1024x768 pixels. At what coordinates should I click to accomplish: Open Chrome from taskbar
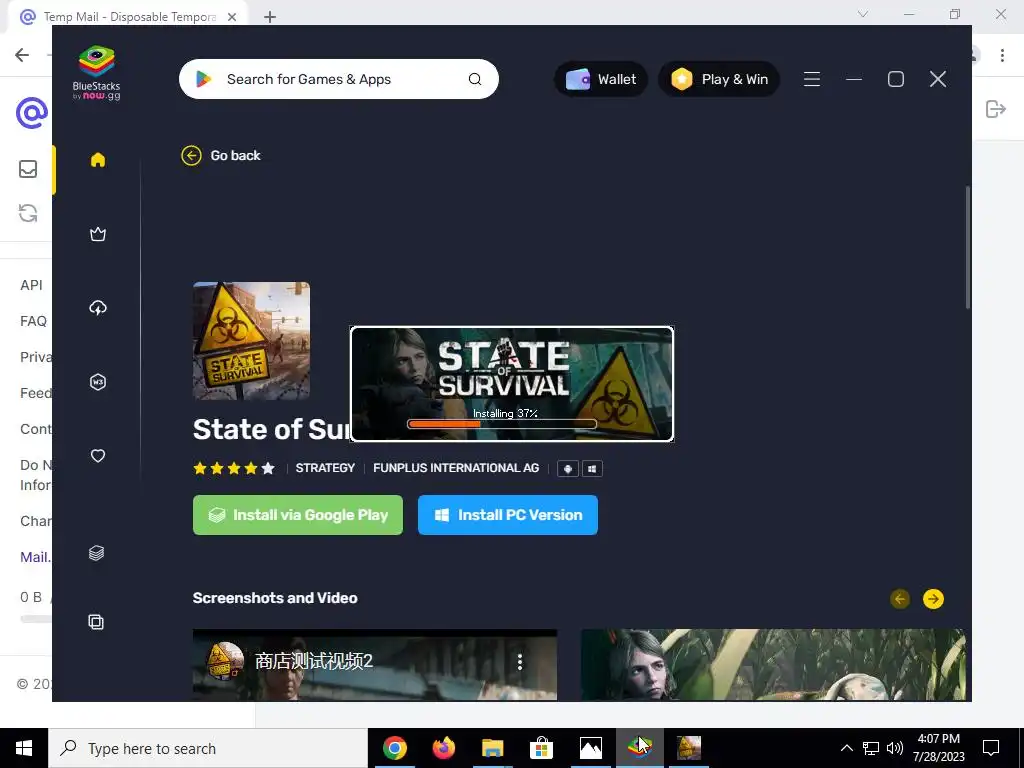[x=395, y=748]
